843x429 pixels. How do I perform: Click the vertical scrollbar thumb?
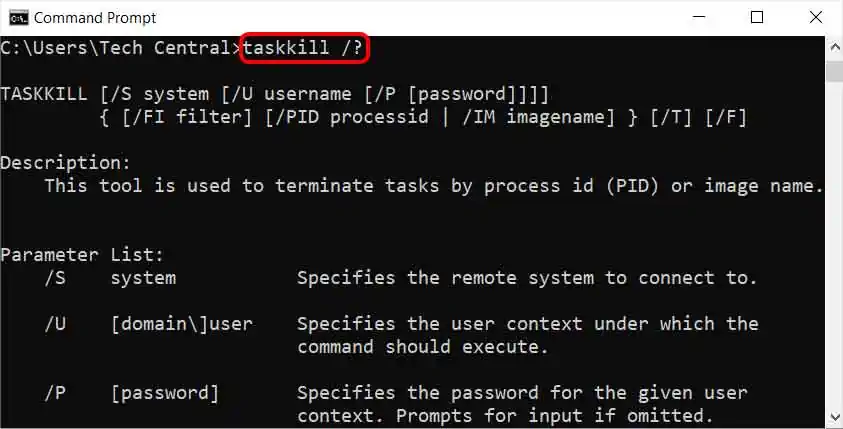click(x=833, y=72)
